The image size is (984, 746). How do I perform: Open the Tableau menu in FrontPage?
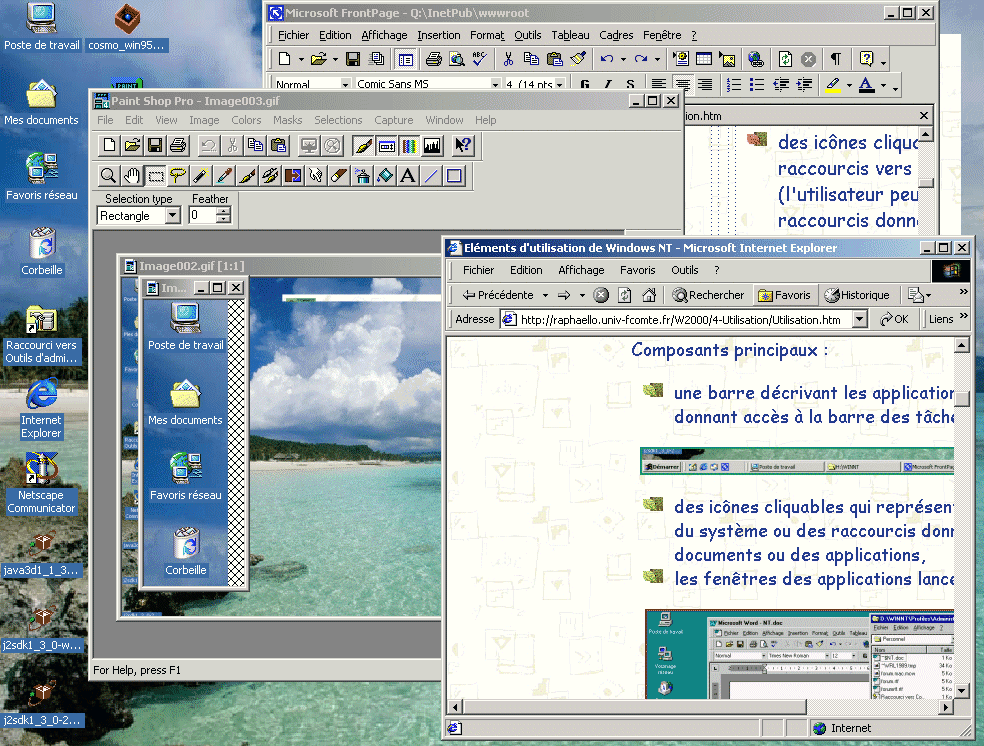pyautogui.click(x=570, y=35)
